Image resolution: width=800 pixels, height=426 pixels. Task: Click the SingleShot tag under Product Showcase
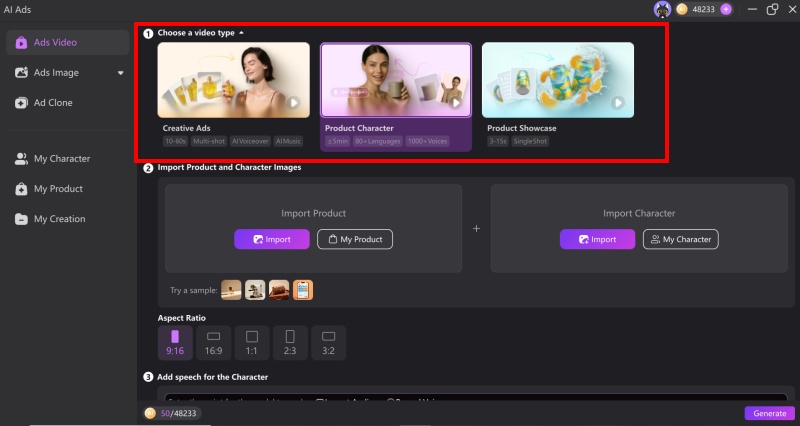pos(530,141)
